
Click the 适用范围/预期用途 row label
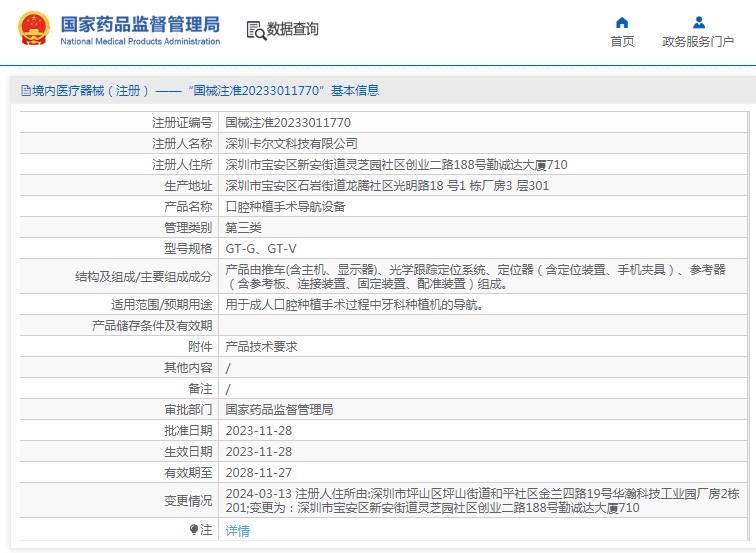[162, 305]
